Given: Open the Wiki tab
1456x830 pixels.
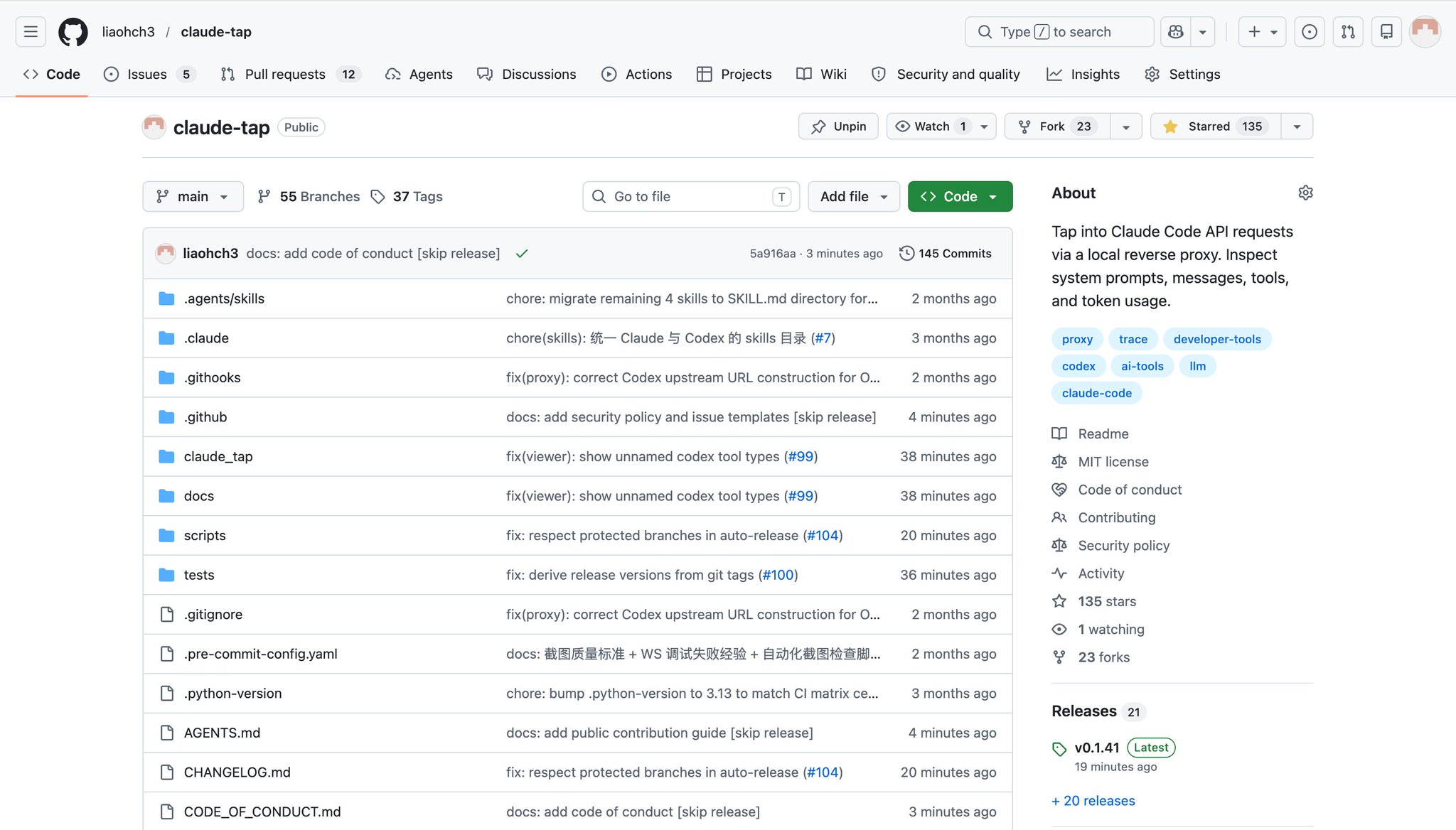Looking at the screenshot, I should (821, 74).
